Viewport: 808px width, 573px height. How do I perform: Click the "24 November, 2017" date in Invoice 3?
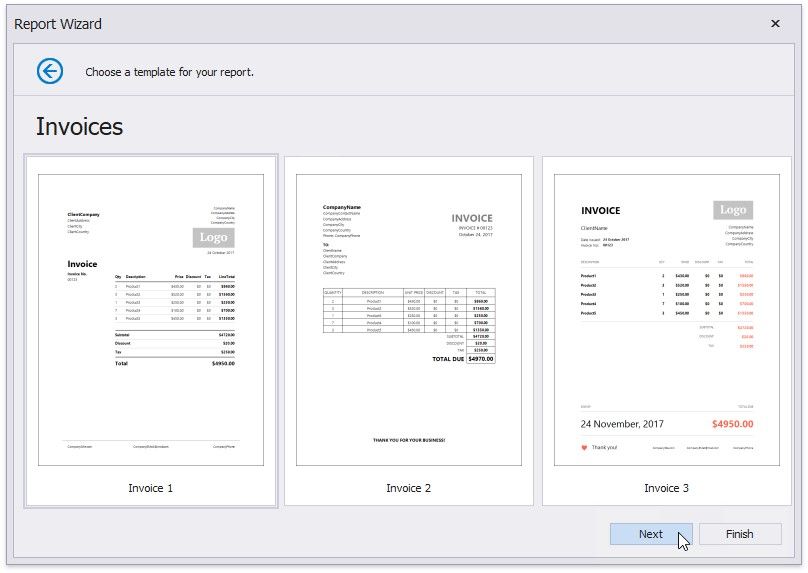622,424
